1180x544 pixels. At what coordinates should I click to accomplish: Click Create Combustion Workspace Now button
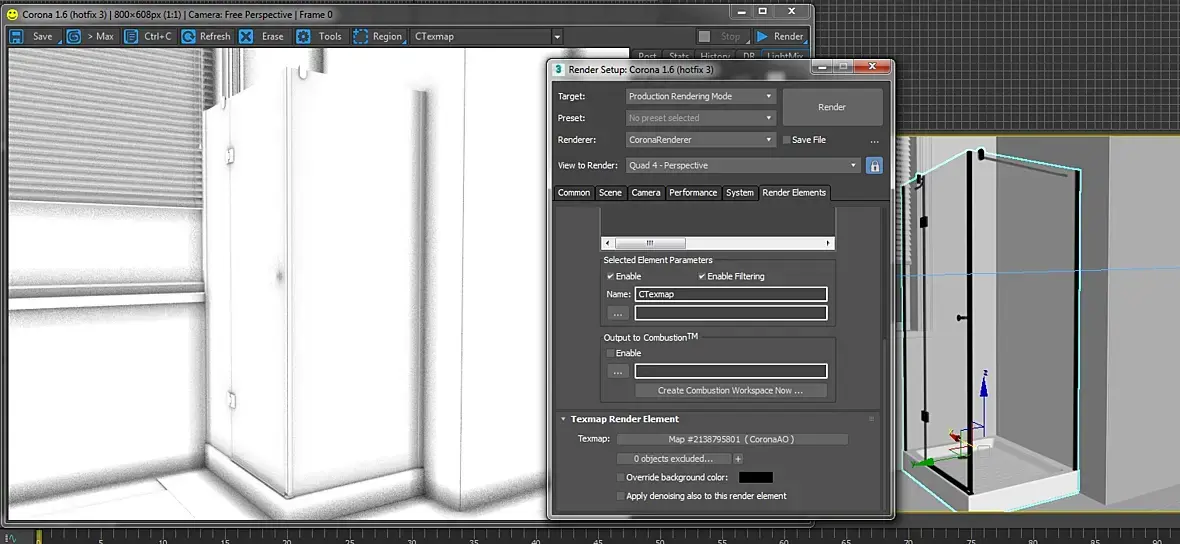(731, 391)
